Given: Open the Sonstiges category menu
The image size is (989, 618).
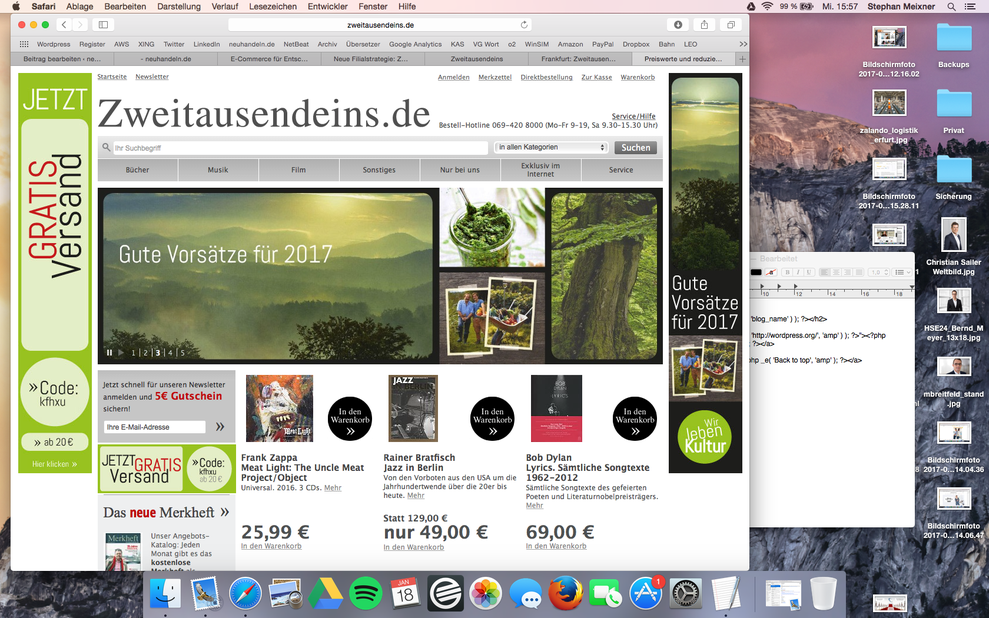Looking at the screenshot, I should (x=379, y=170).
